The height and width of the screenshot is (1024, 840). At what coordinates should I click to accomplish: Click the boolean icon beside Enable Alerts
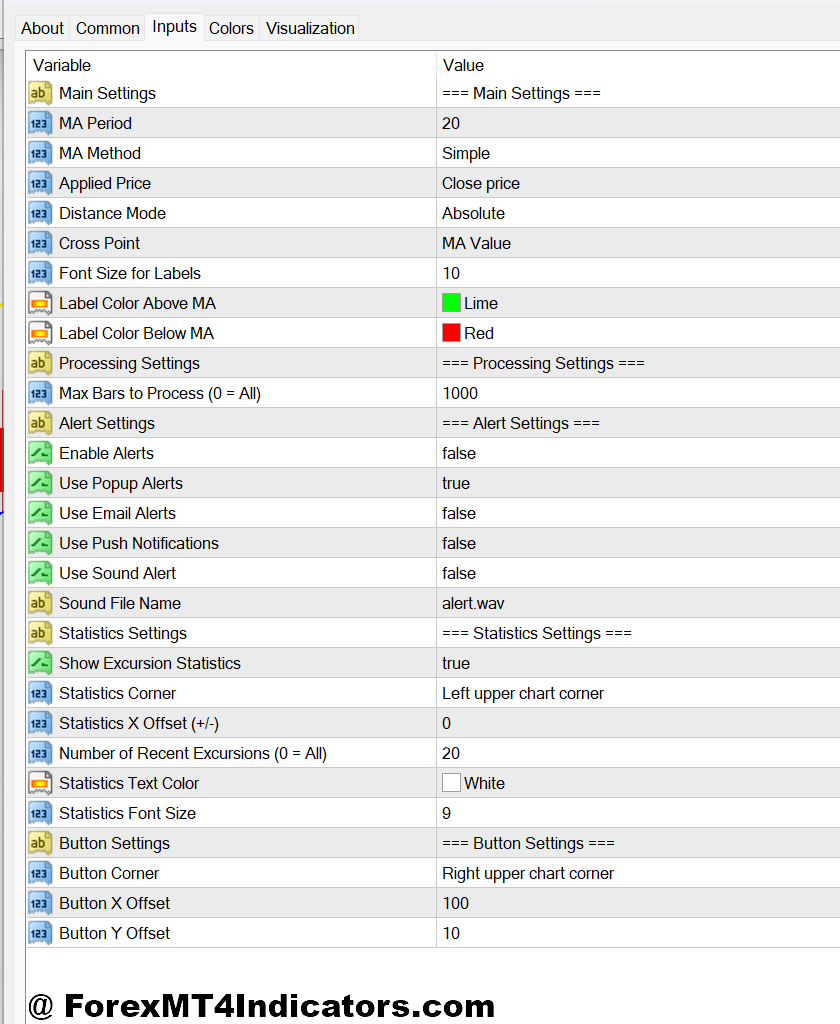[39, 453]
